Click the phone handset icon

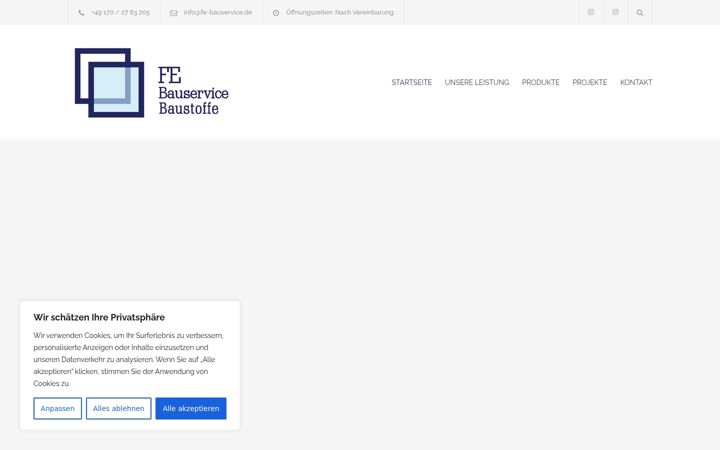[x=81, y=13]
